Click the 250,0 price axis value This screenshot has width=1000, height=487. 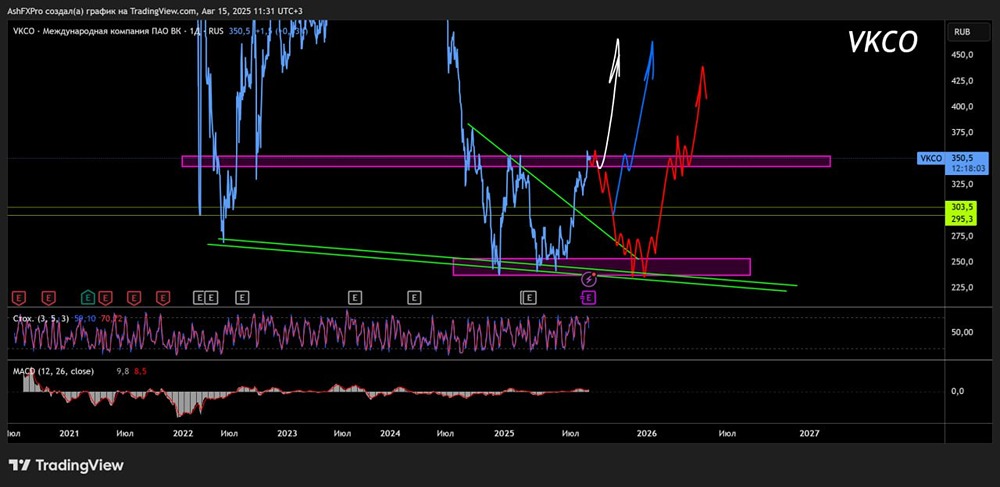pyautogui.click(x=961, y=261)
